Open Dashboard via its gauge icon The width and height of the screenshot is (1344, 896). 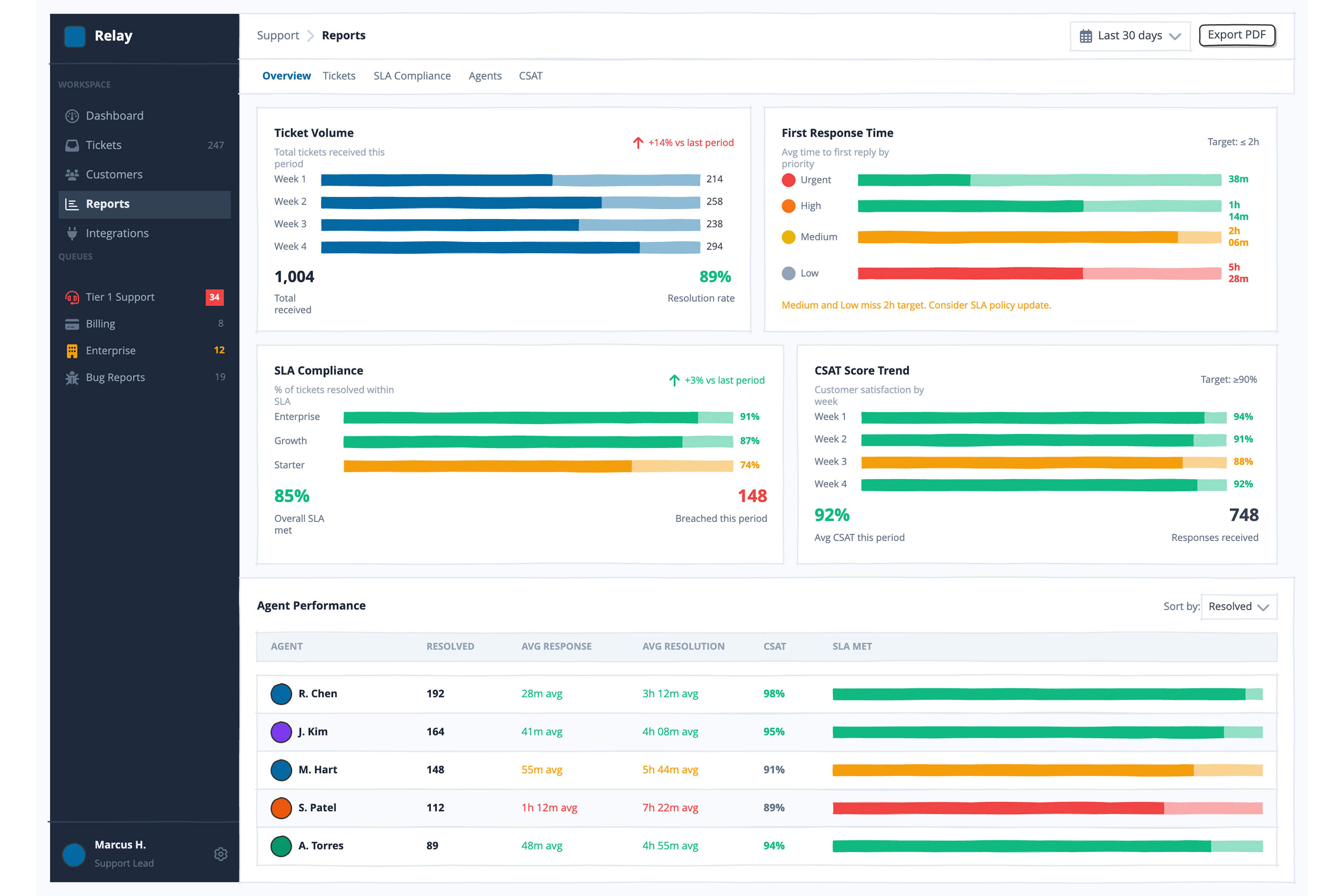tap(72, 116)
